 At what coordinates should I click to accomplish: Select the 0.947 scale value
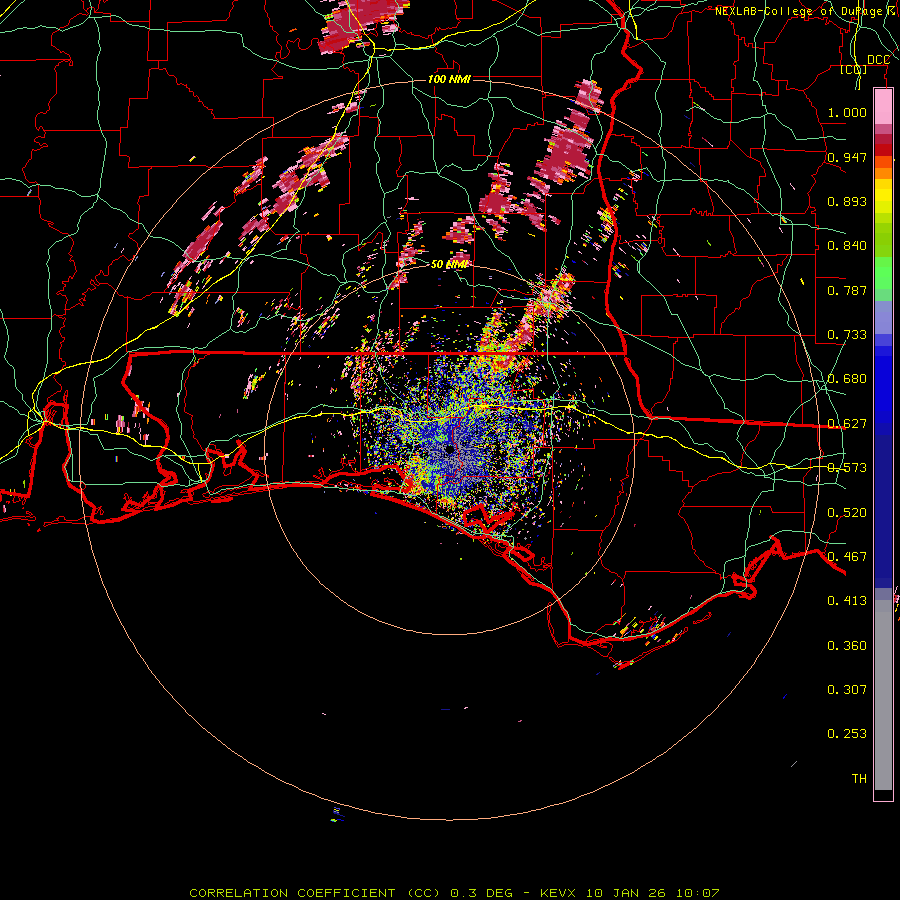(847, 157)
